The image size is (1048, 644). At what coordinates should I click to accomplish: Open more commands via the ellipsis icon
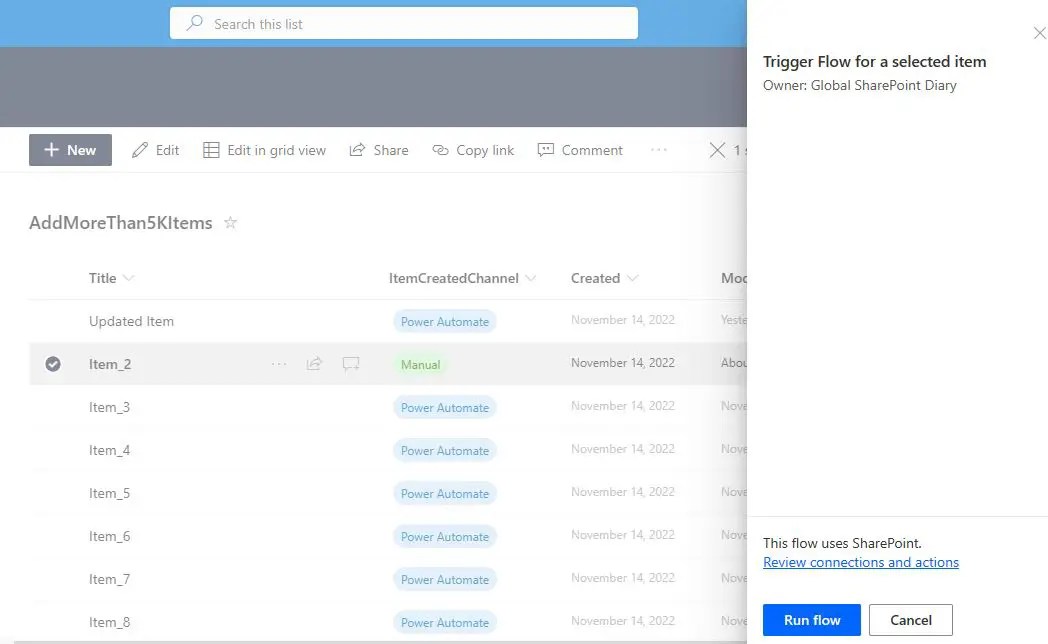[x=659, y=150]
